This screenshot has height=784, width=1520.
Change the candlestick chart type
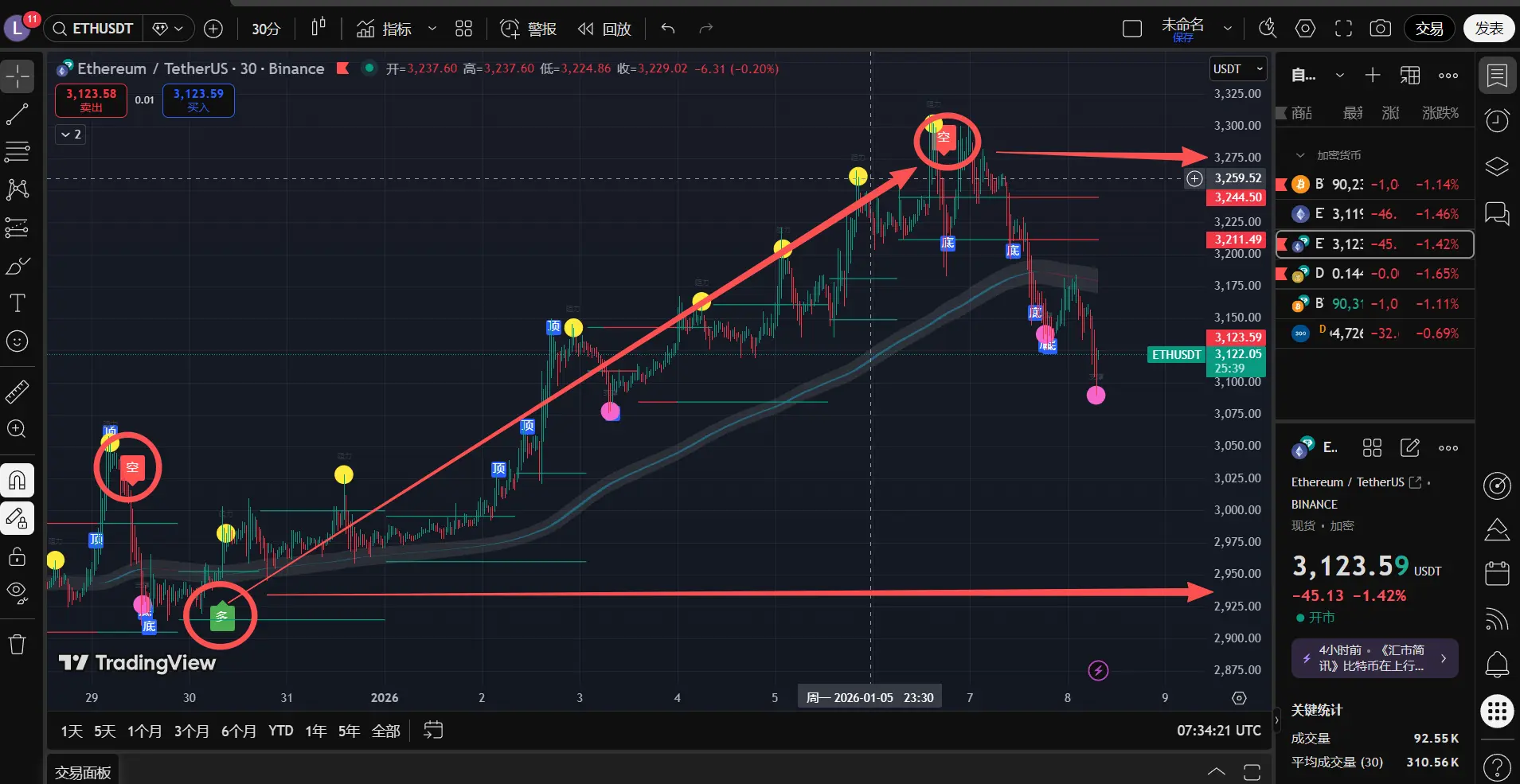coord(318,29)
